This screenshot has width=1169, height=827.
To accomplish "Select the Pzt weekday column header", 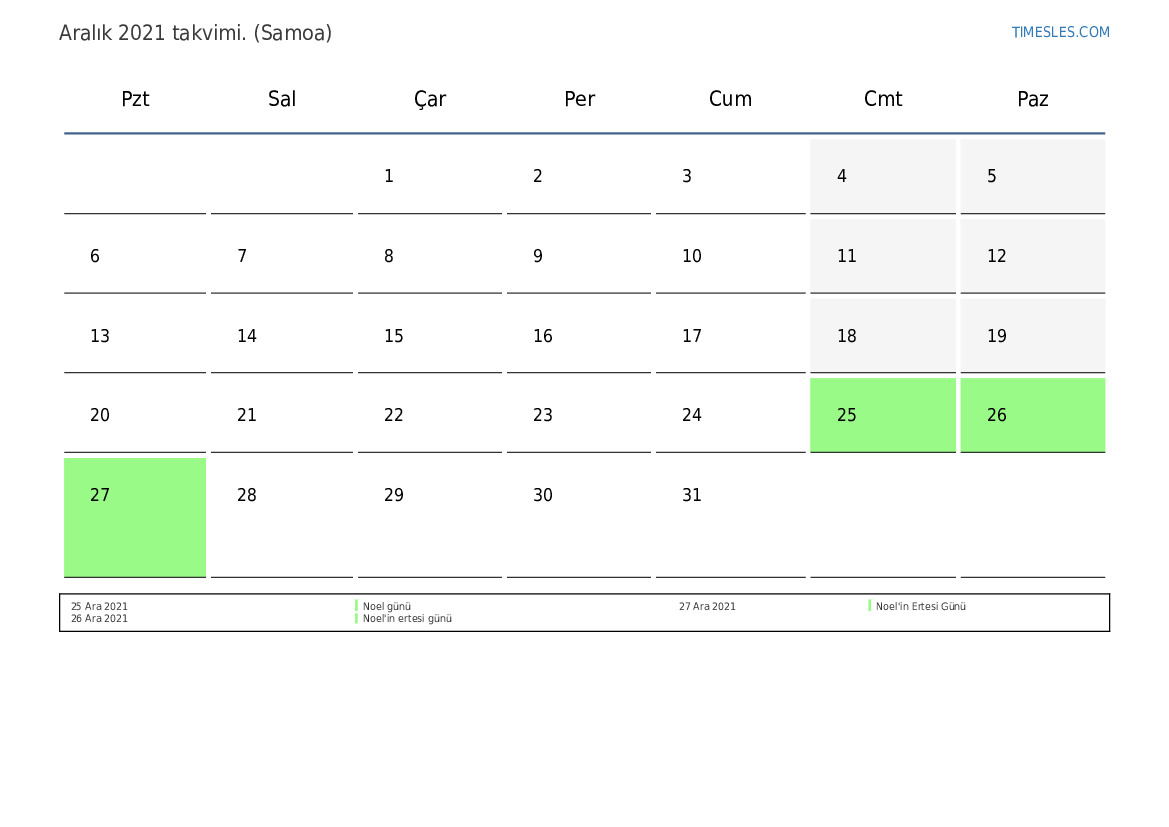I will tap(135, 99).
